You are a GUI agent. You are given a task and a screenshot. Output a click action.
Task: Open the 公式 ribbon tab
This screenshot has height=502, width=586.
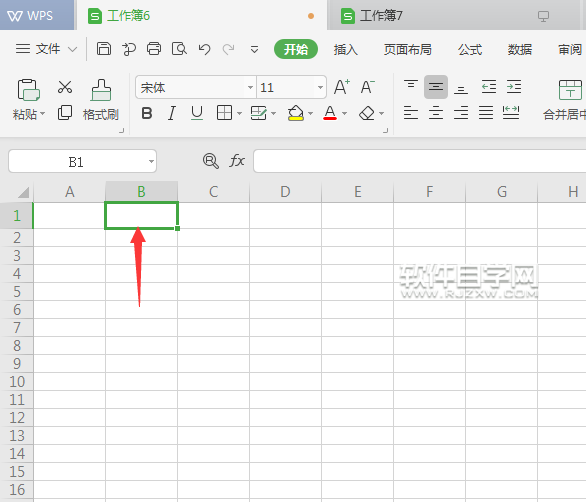coord(470,49)
